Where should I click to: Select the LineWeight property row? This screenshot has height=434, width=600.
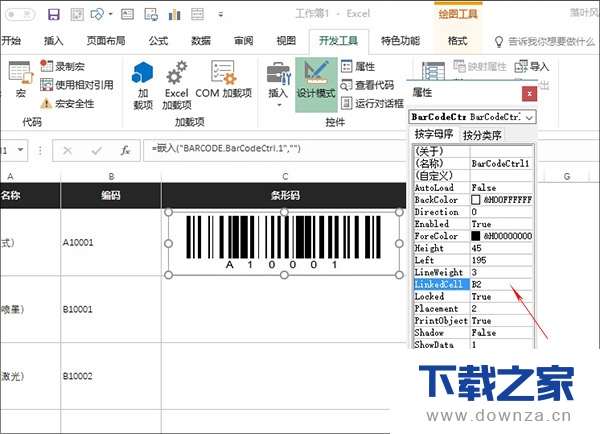click(x=473, y=272)
